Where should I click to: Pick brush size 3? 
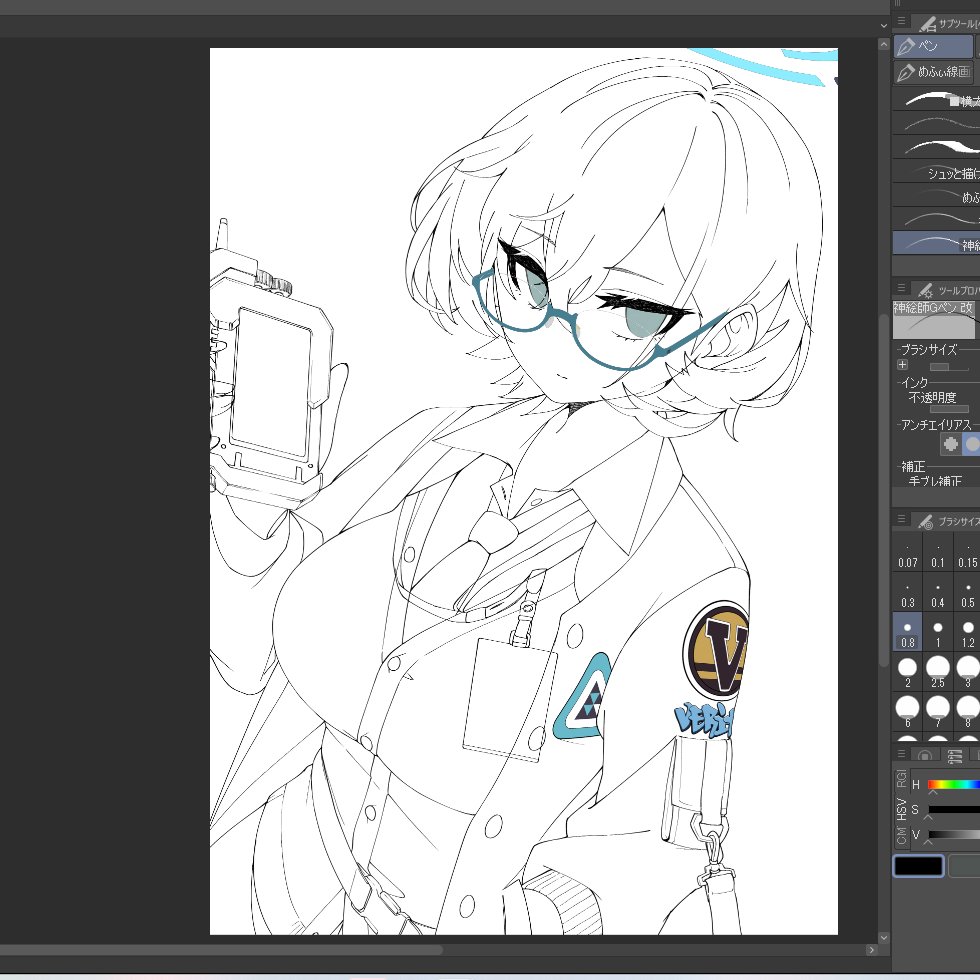968,672
